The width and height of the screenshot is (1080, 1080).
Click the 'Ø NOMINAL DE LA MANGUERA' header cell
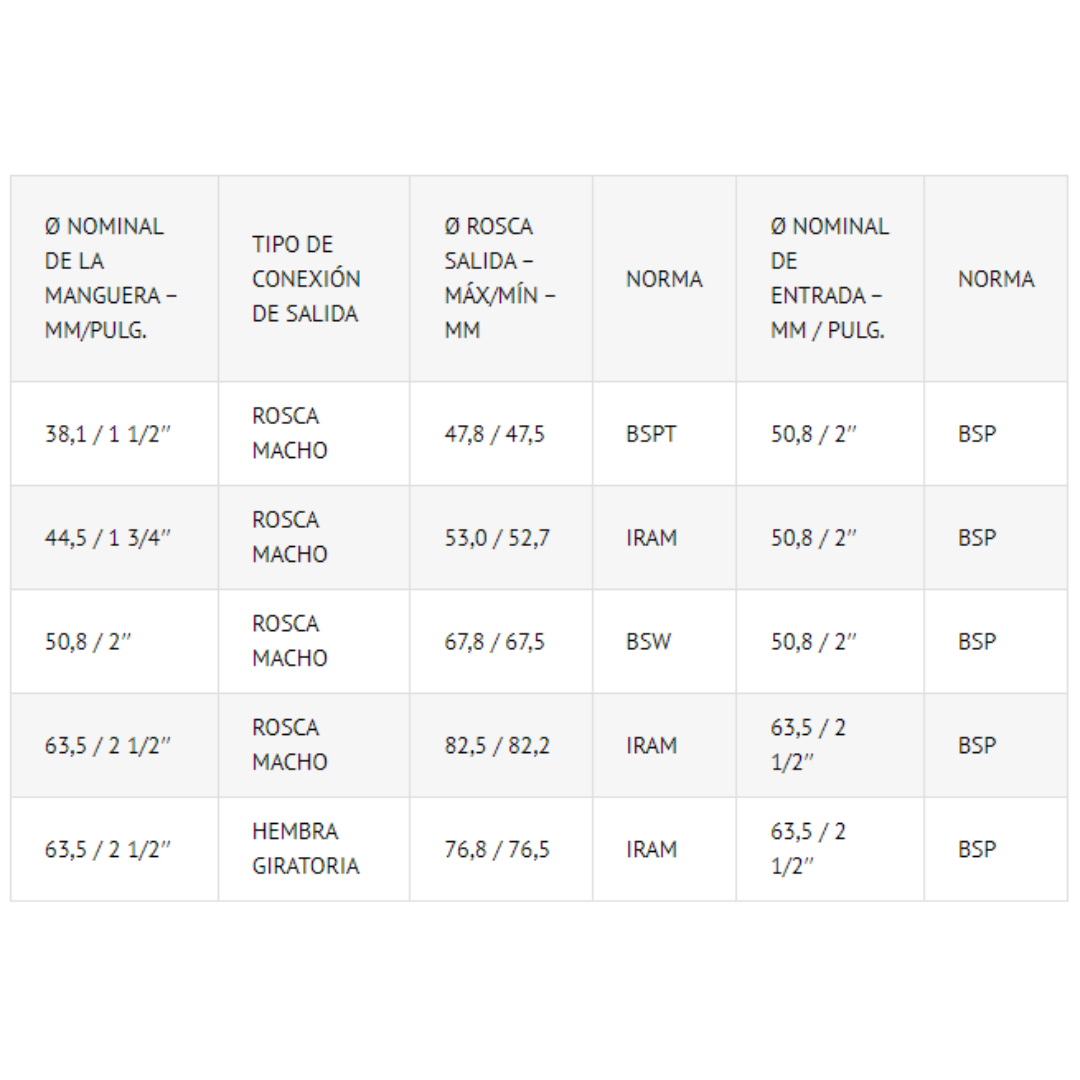tap(114, 278)
